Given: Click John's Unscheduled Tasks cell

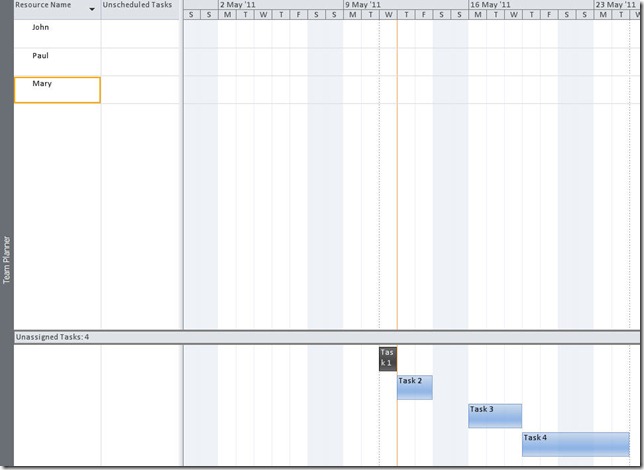Looking at the screenshot, I should (x=141, y=33).
